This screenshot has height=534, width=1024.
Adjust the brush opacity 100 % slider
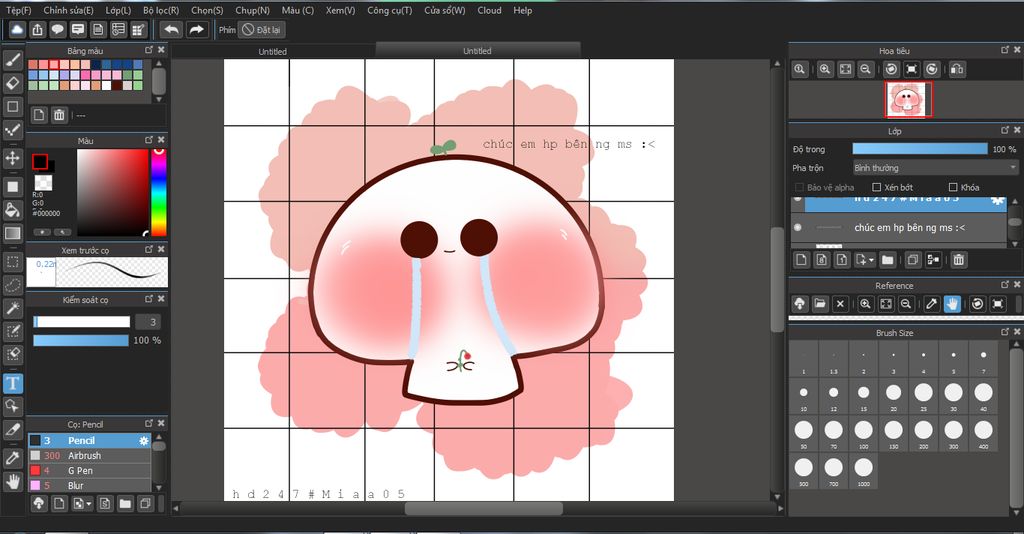[x=80, y=340]
